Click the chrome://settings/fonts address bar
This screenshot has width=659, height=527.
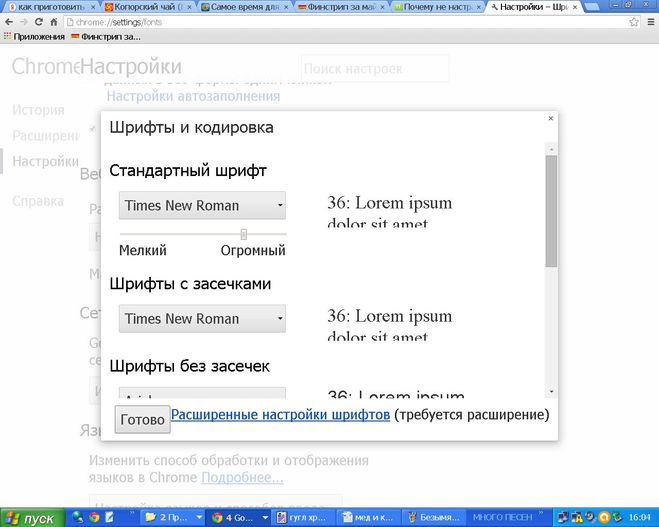pyautogui.click(x=345, y=22)
